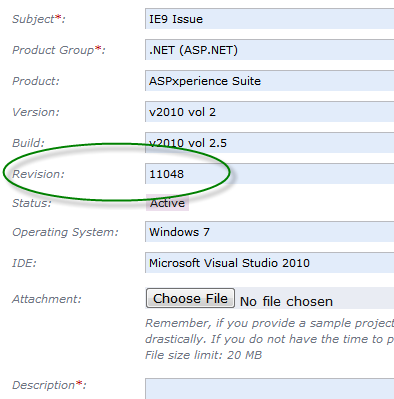Open the Operating System field Windows 7
This screenshot has width=394, height=399.
pyautogui.click(x=270, y=232)
